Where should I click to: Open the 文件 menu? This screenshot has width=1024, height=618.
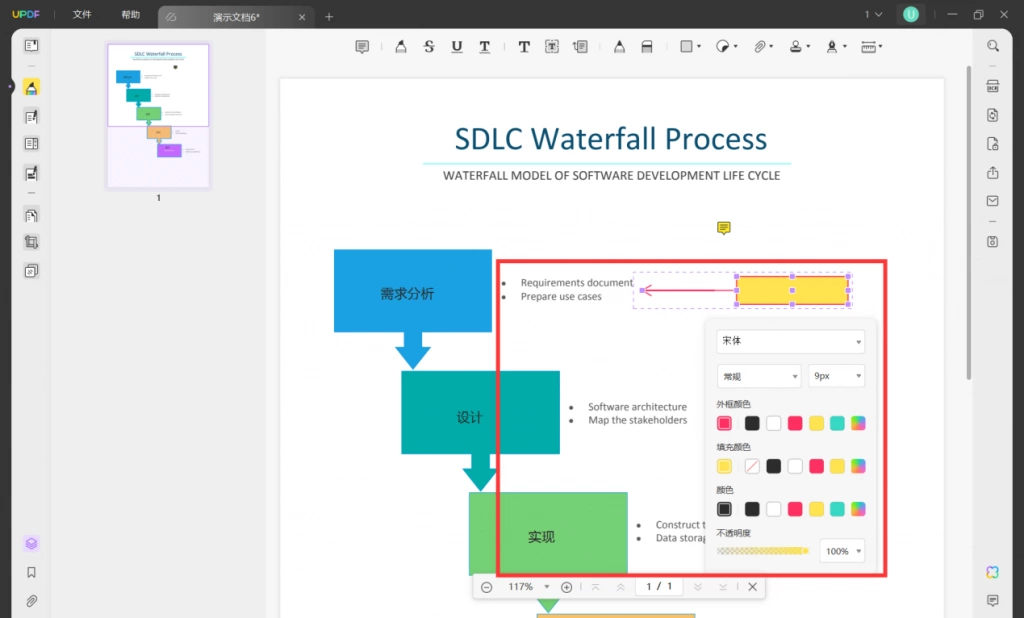82,14
